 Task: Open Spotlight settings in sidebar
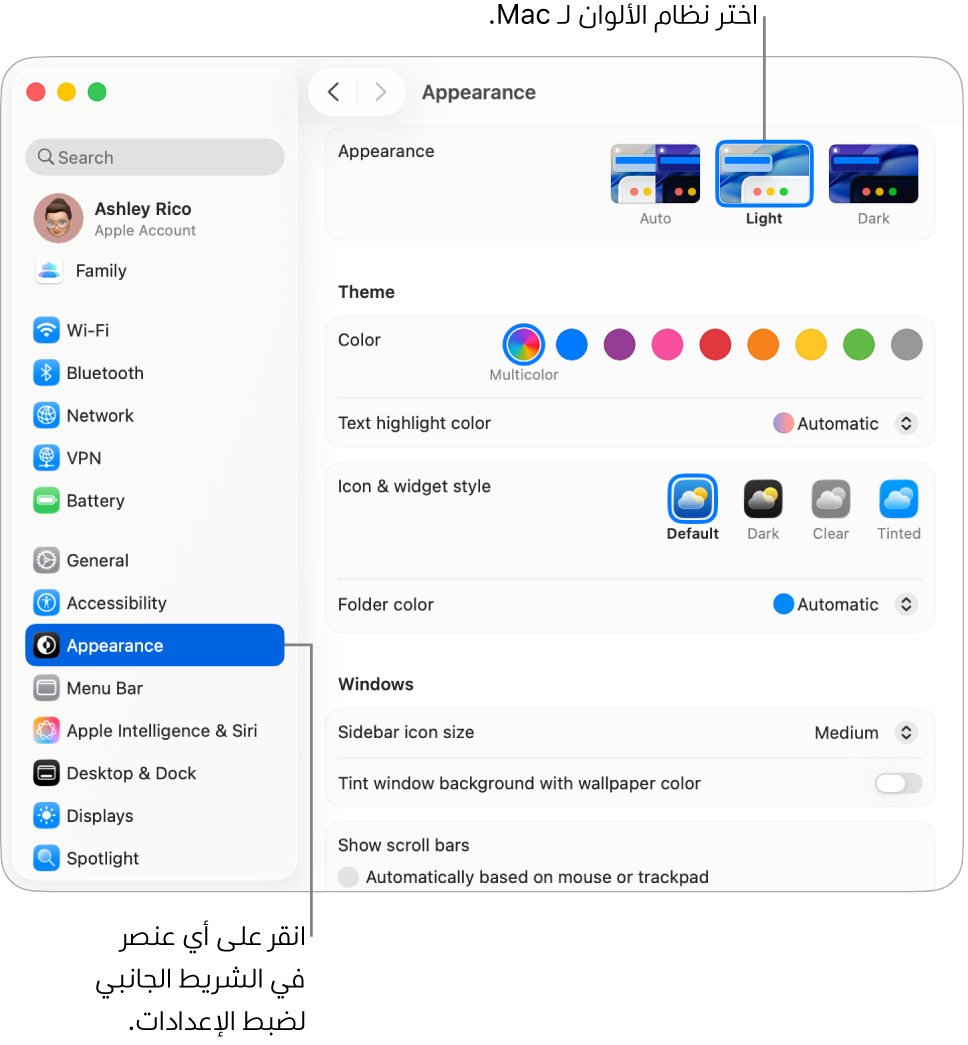155,859
